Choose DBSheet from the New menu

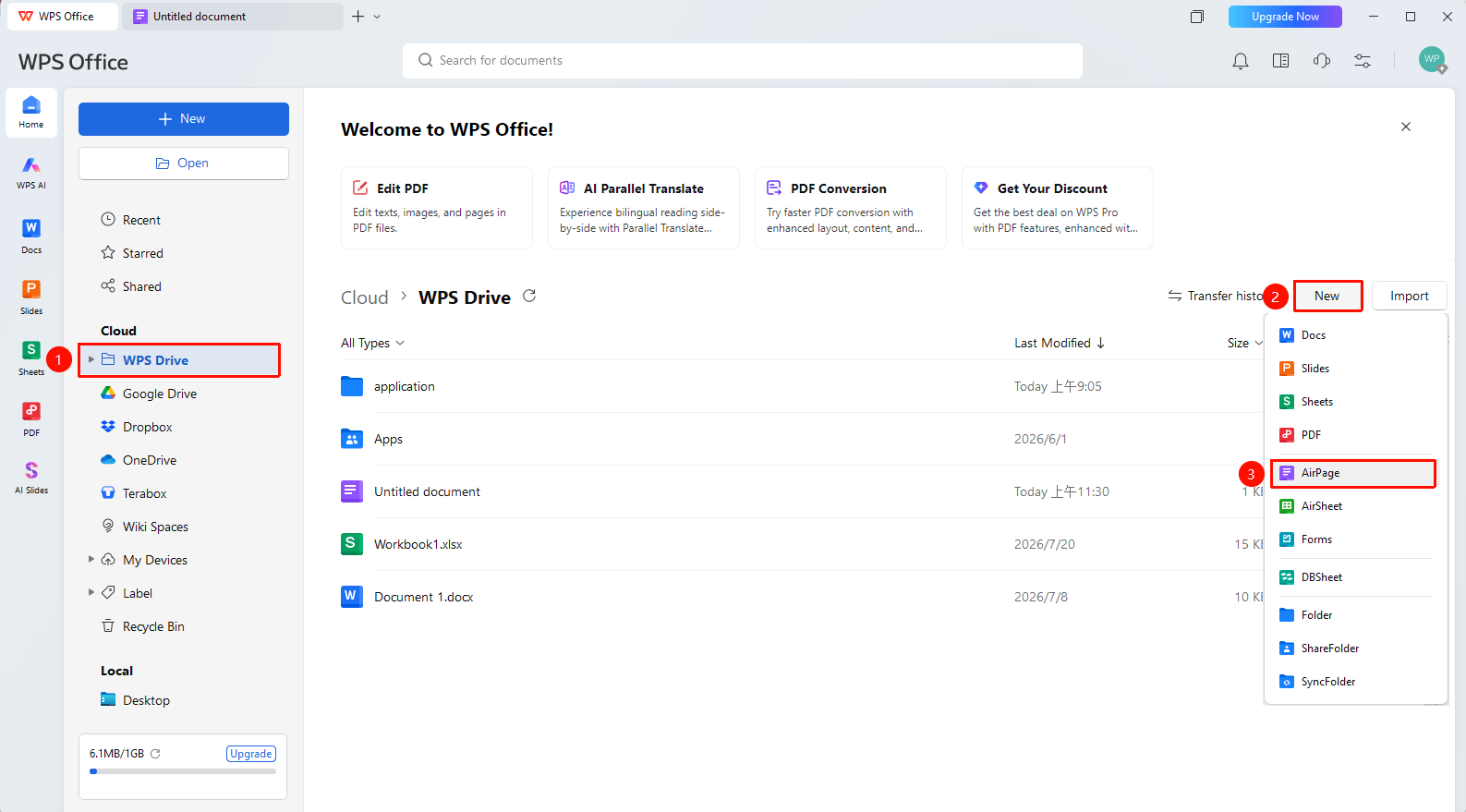tap(1353, 577)
